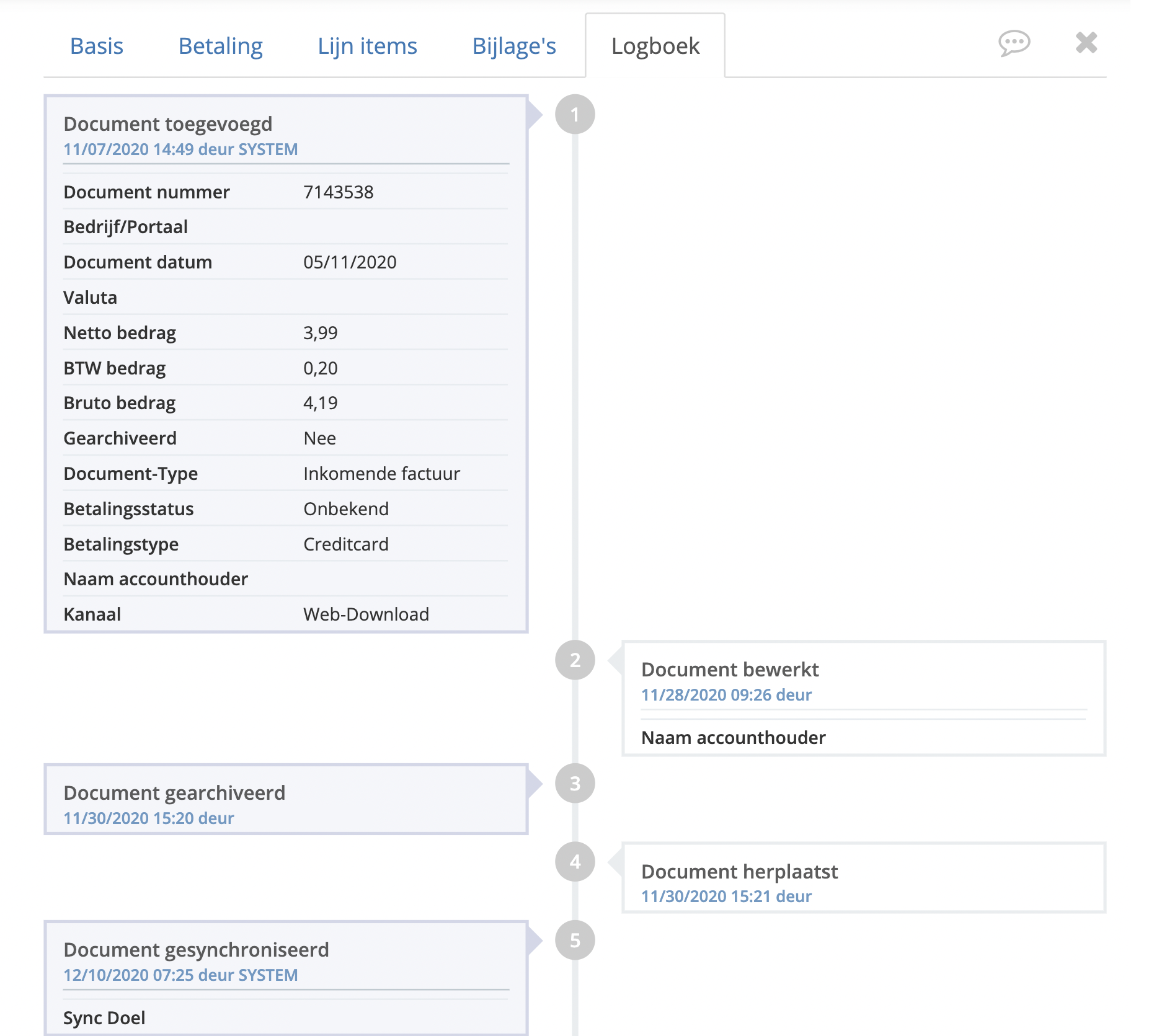Select the document nummer value 7143538

[339, 192]
